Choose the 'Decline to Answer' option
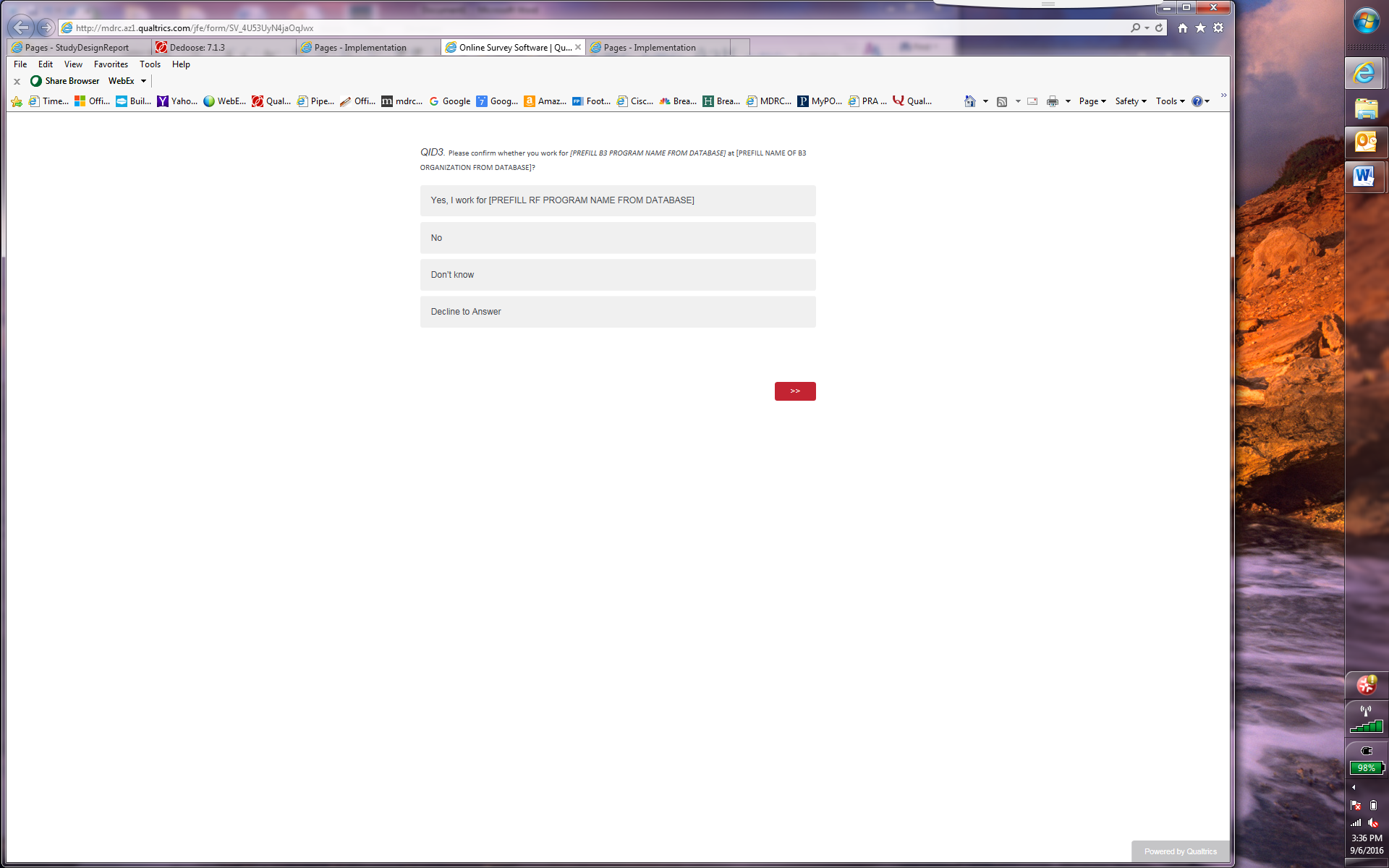 [x=617, y=312]
